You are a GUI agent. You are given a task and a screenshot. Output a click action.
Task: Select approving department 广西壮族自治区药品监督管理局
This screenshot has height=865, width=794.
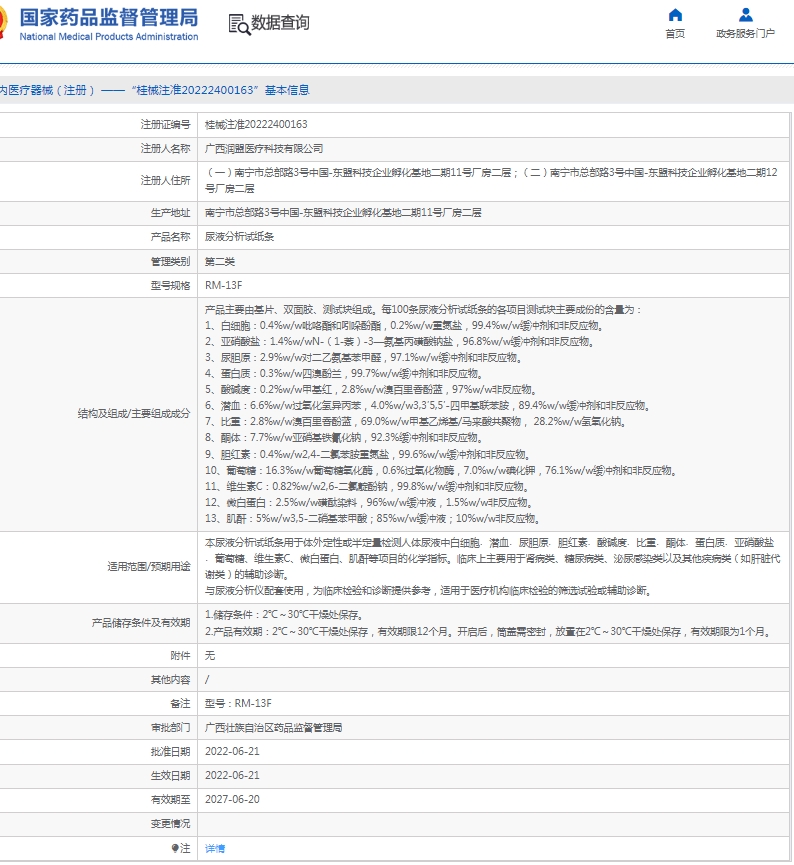pyautogui.click(x=273, y=728)
